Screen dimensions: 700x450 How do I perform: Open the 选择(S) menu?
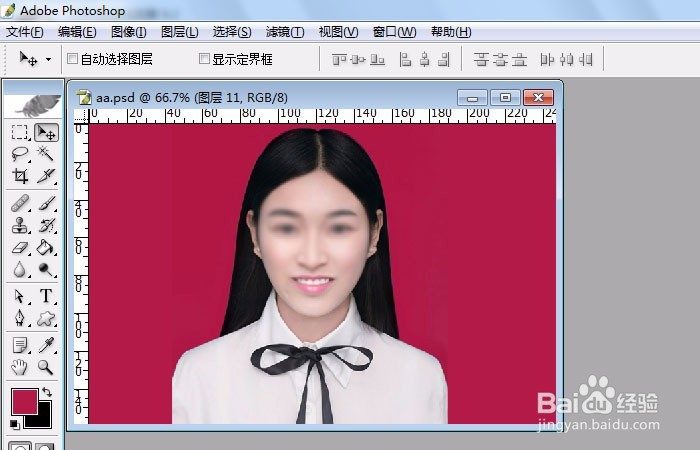click(x=232, y=32)
